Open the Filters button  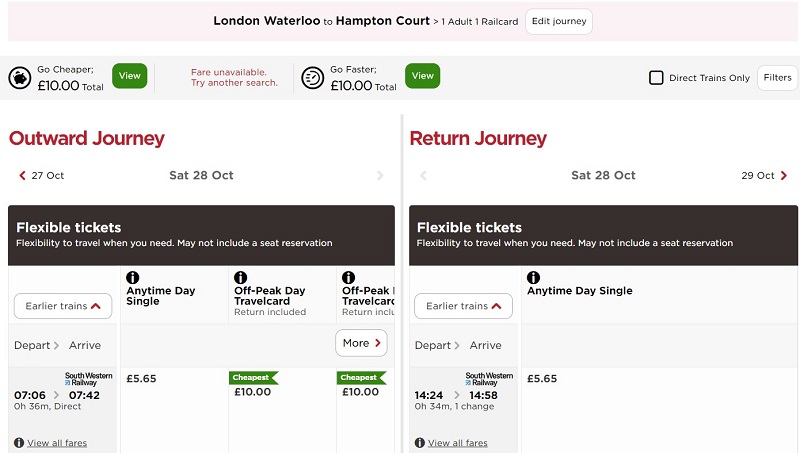tap(777, 78)
